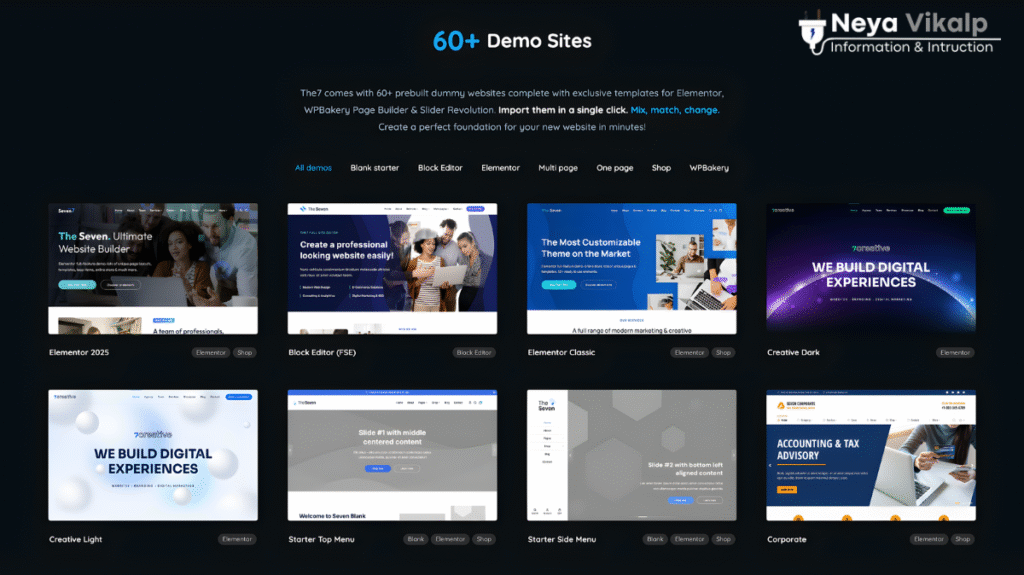Open the Starter Top Menu demo thumbnail

392,455
